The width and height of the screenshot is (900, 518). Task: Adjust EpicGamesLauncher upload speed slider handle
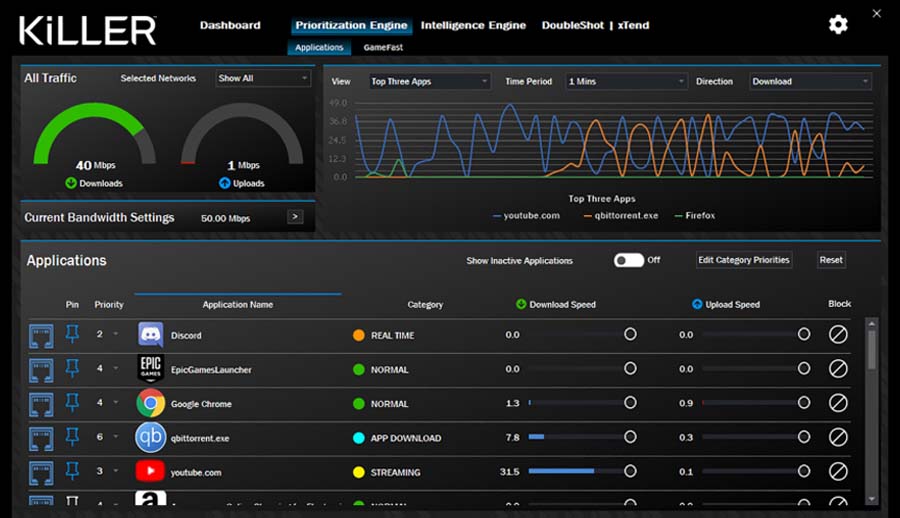tap(804, 368)
